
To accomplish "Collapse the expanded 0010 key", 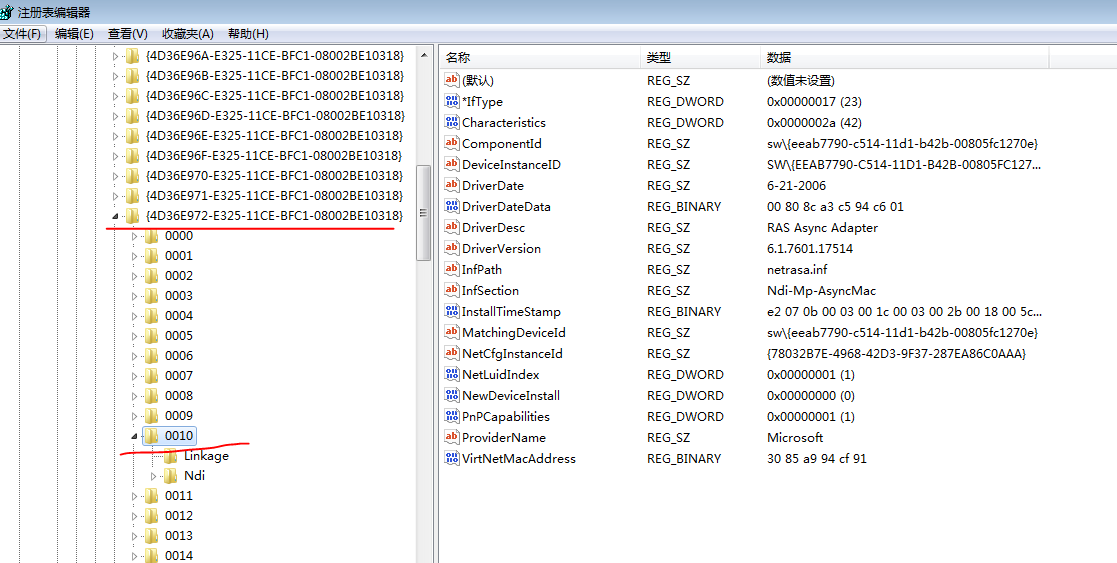I will point(135,436).
